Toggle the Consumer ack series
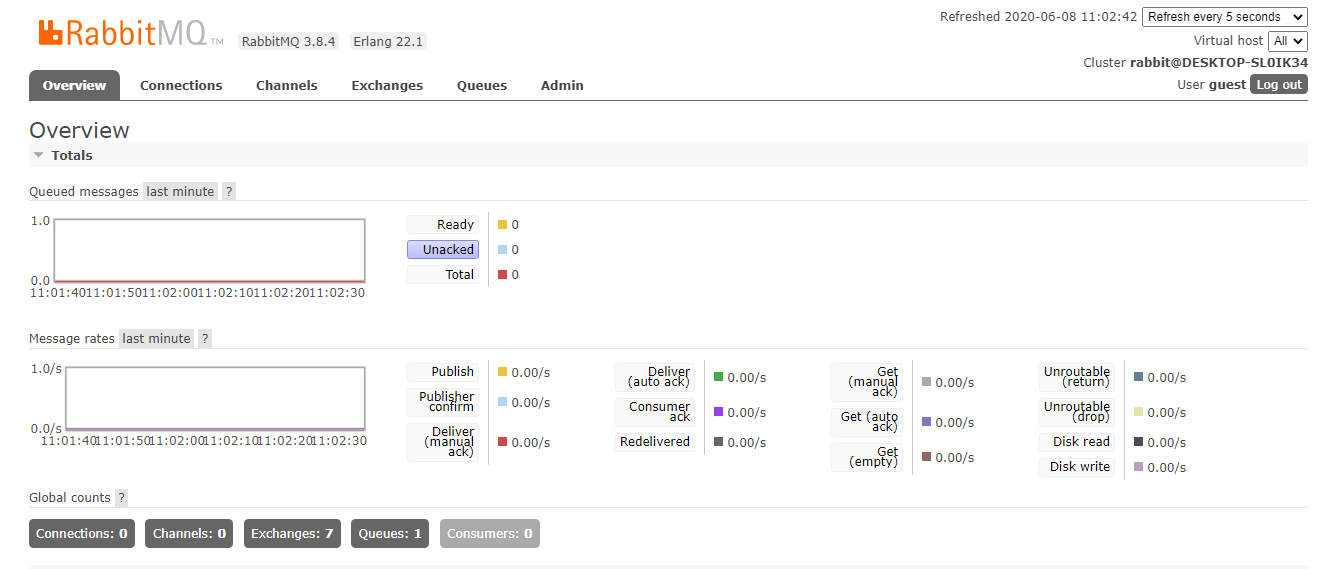 [x=655, y=412]
